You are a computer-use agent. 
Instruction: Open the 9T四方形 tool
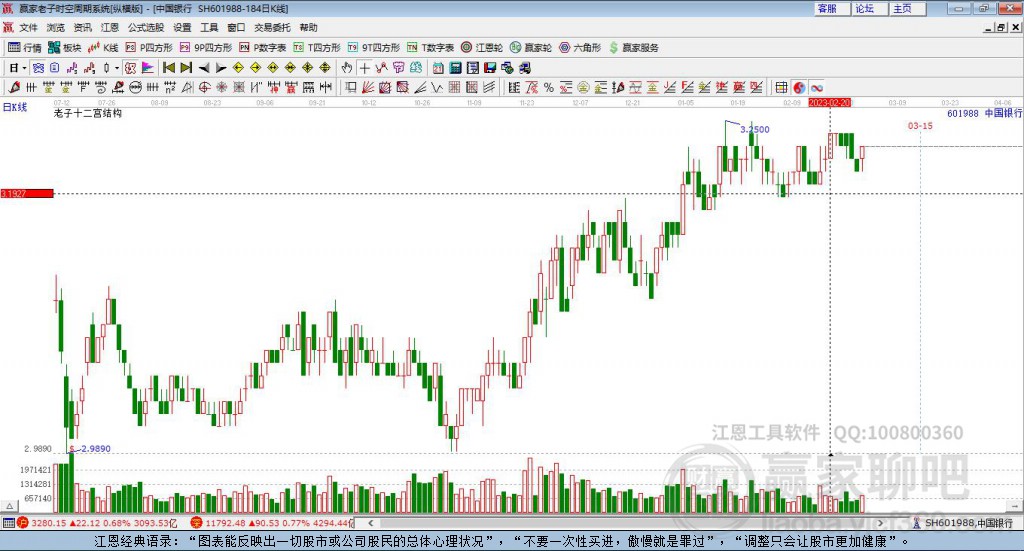point(374,48)
